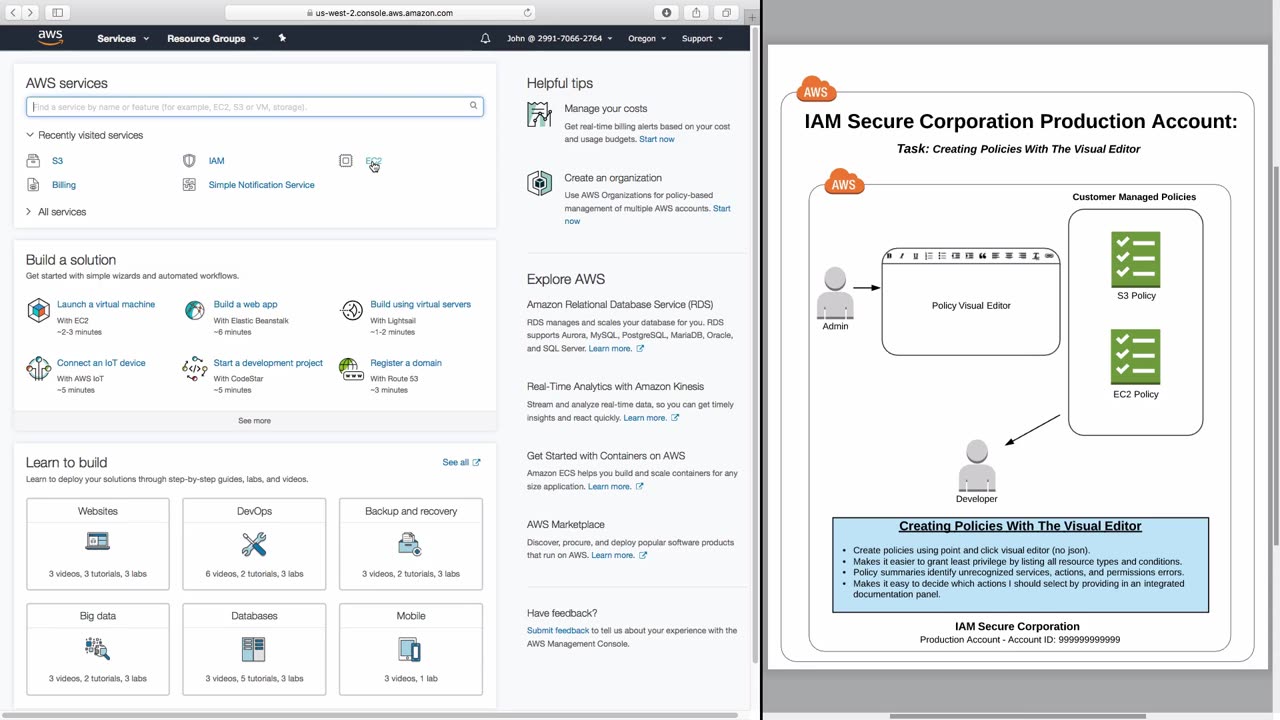Click the Build using virtual servers icon

352,311
